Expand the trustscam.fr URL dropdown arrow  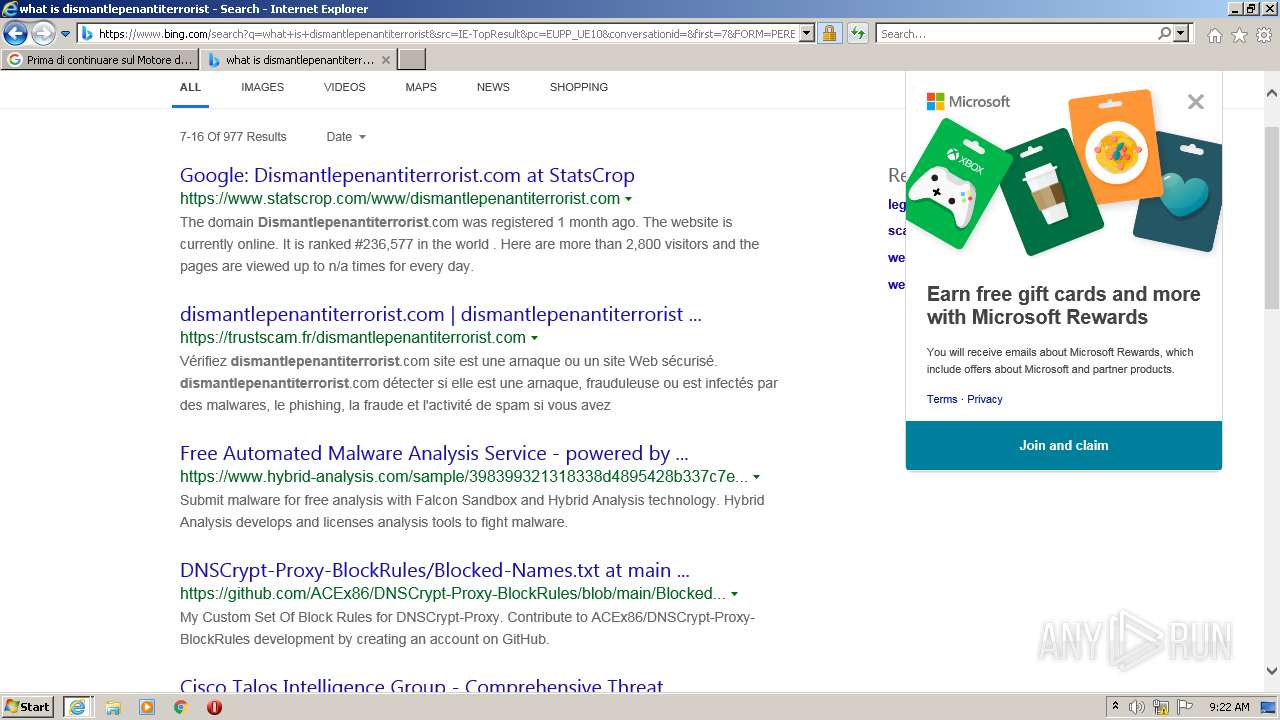pos(534,338)
